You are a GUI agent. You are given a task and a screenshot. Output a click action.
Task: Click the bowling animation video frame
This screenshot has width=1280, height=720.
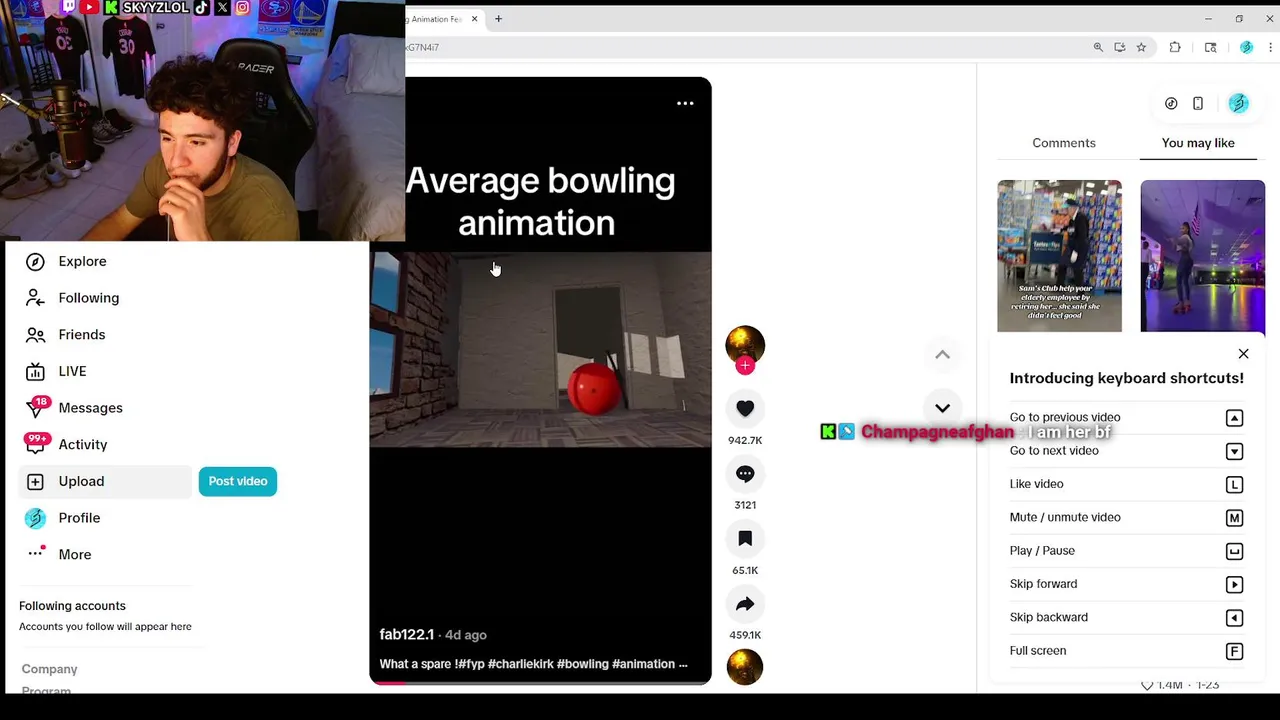[540, 348]
